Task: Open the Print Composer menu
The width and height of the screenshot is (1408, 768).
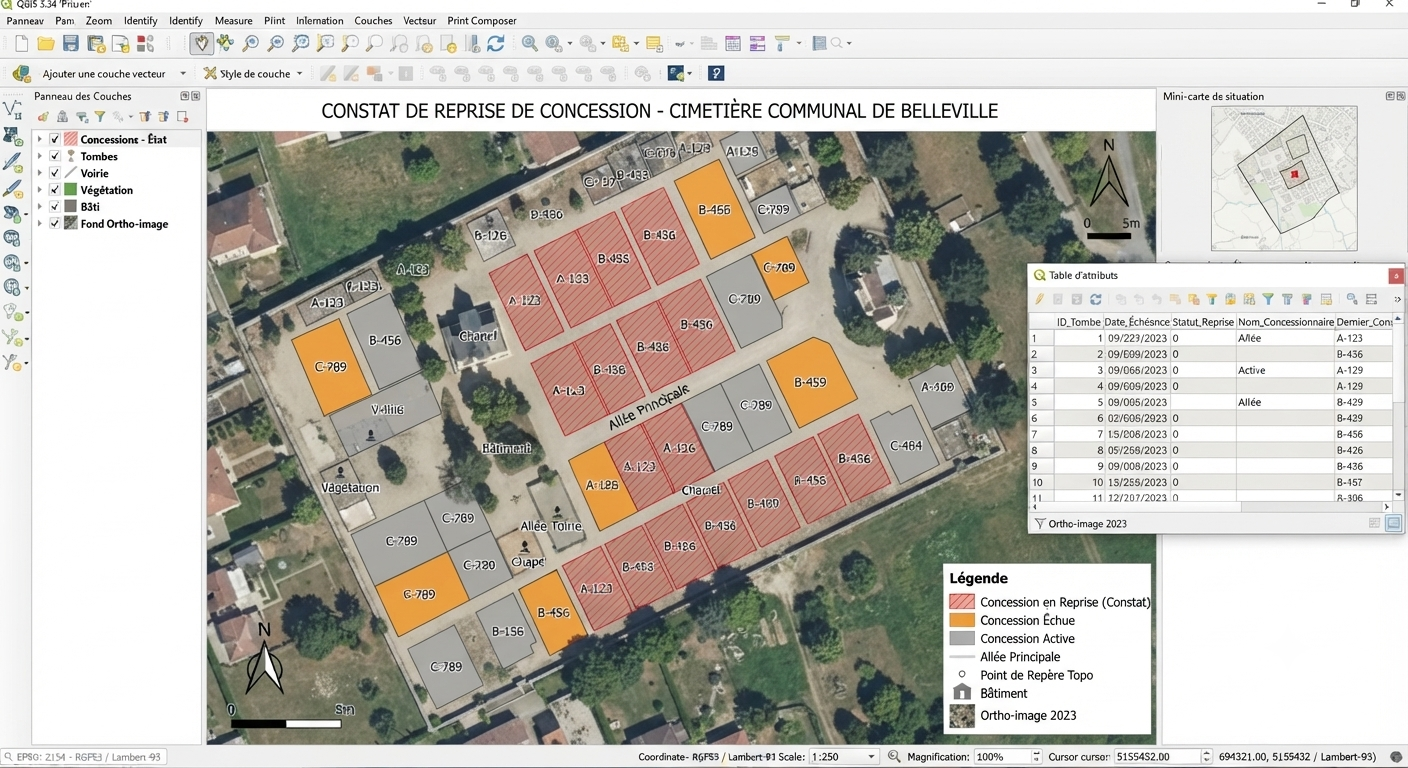Action: coord(482,20)
